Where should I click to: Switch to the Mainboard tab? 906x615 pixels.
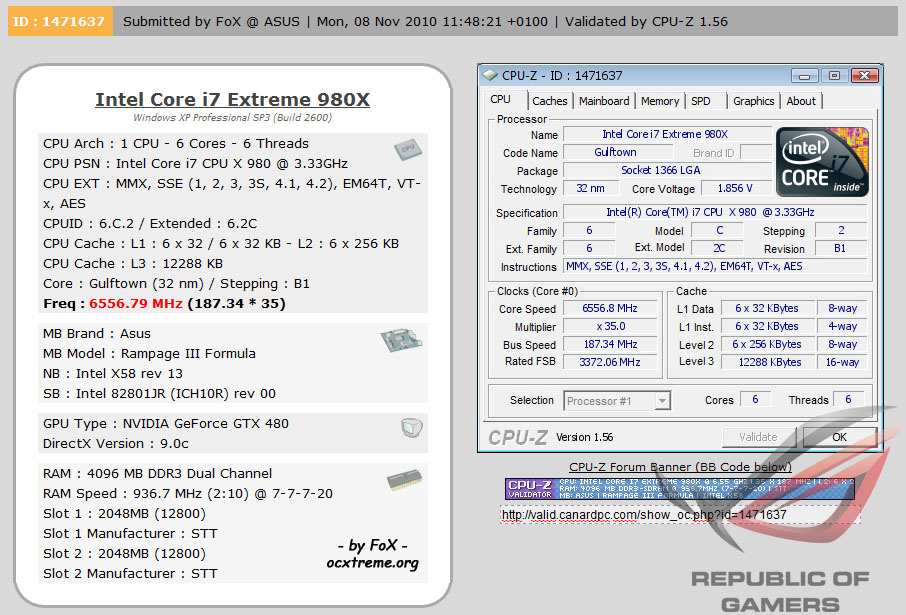604,101
